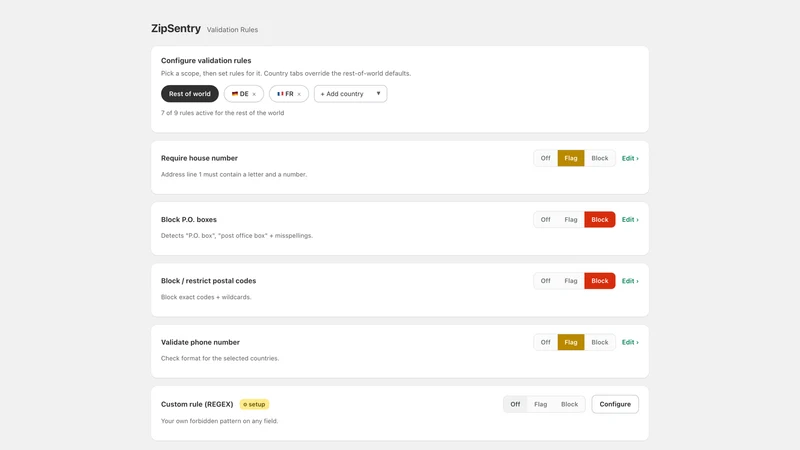Screen dimensions: 800x450
Task: Click 'Block exact codes + wildcards' description
Action: (206, 297)
